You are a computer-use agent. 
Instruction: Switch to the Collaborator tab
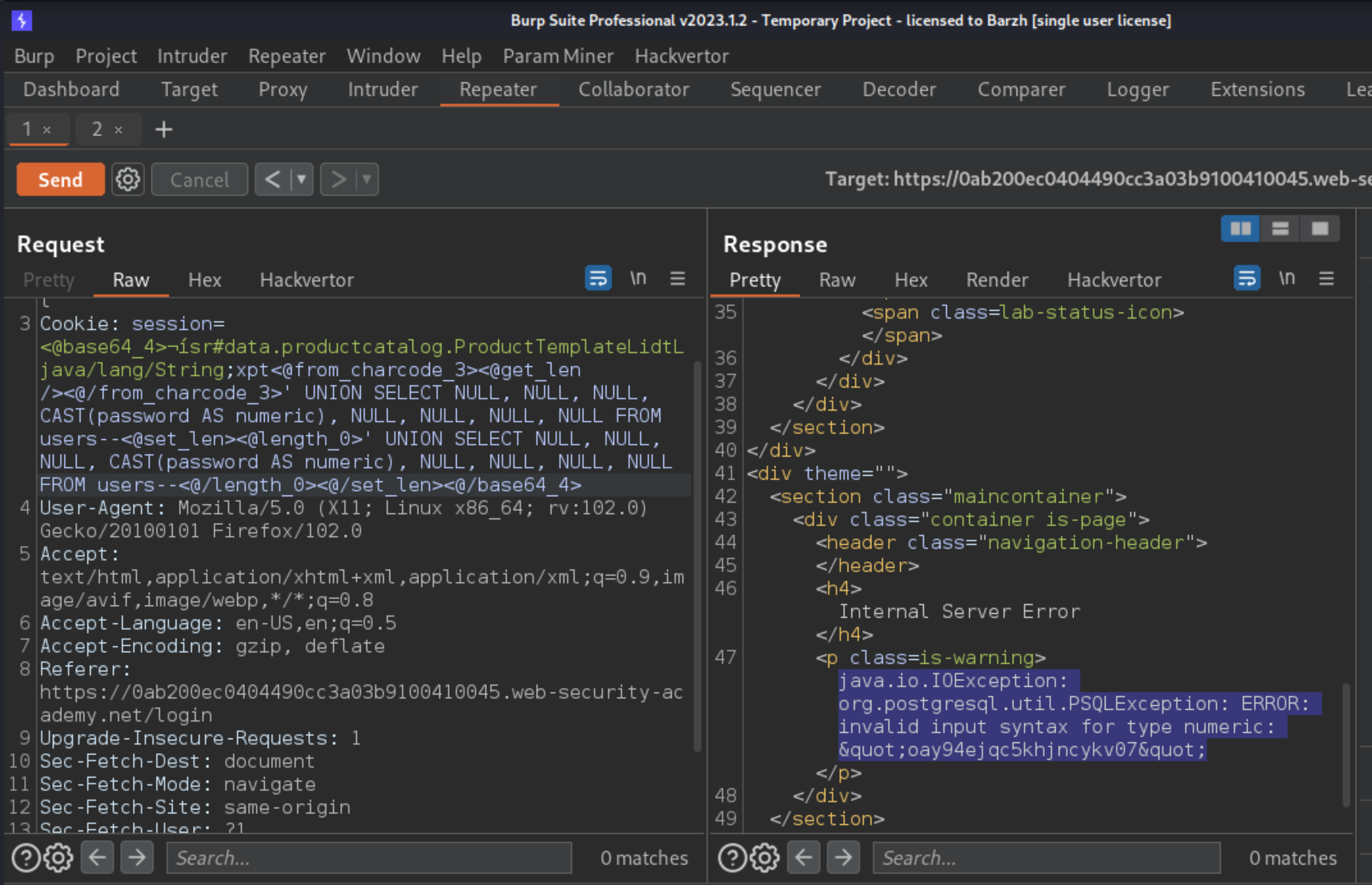pyautogui.click(x=634, y=90)
